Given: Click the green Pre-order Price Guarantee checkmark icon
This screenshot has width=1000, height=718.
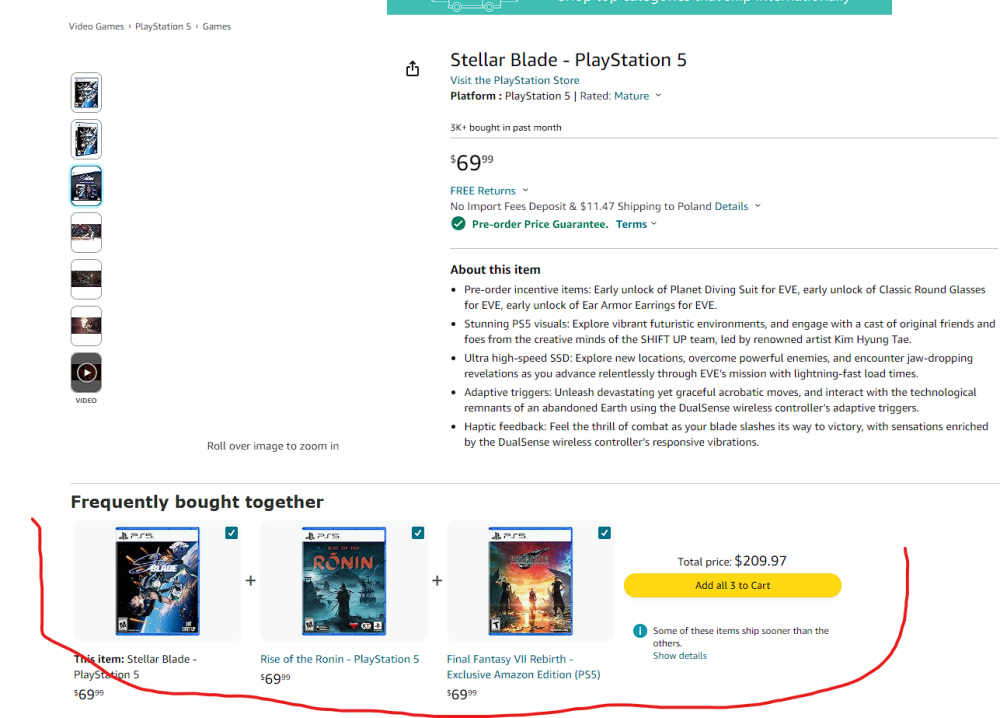Looking at the screenshot, I should point(458,224).
